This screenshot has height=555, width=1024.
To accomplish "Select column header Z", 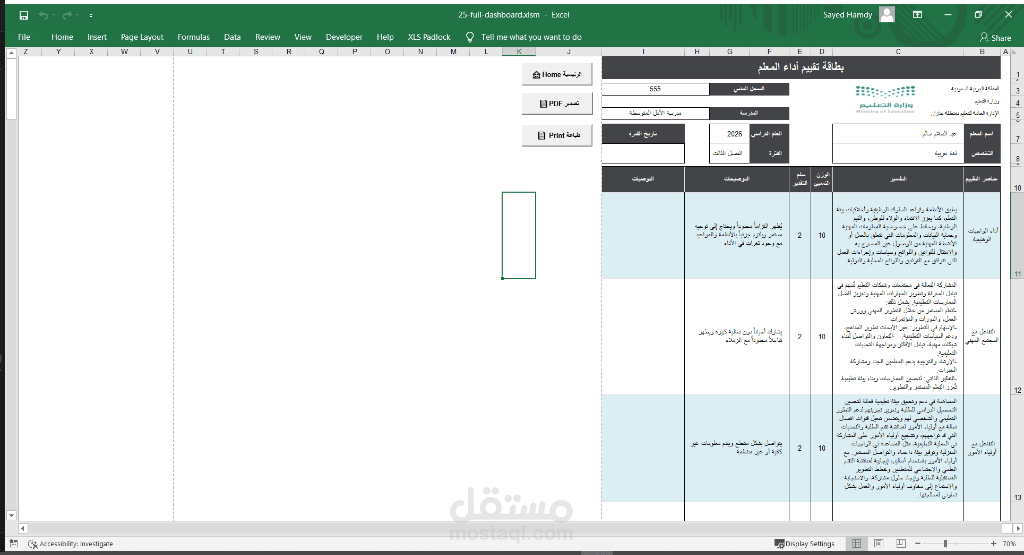I will (25, 52).
